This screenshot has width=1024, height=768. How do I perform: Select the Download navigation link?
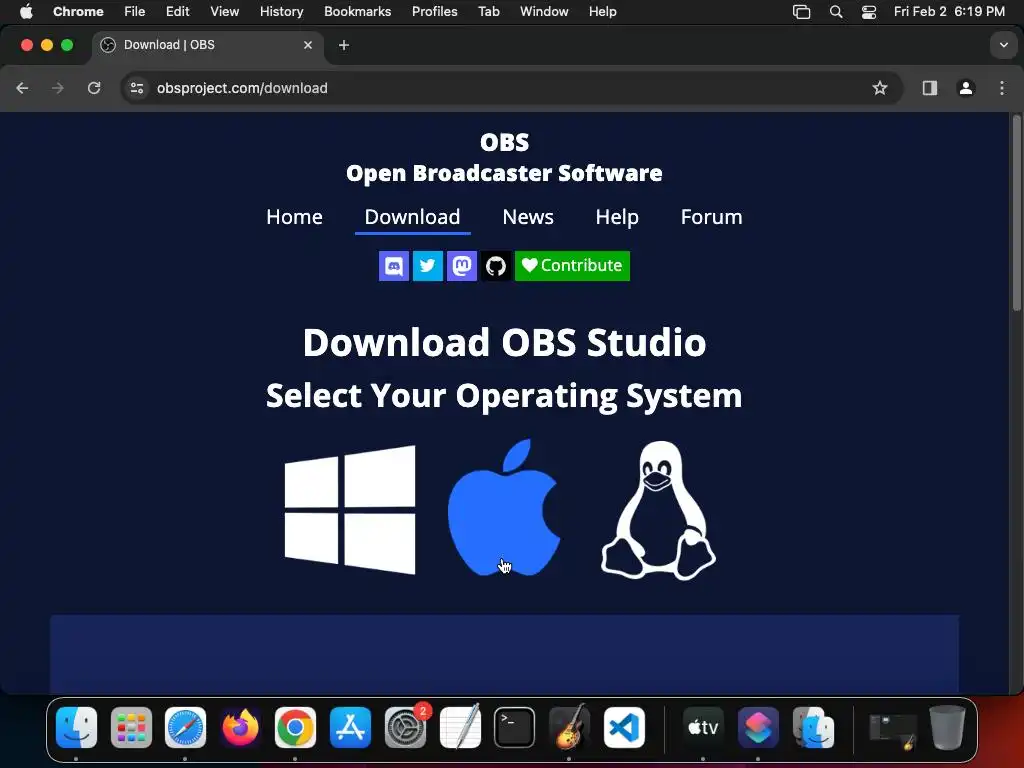(412, 217)
